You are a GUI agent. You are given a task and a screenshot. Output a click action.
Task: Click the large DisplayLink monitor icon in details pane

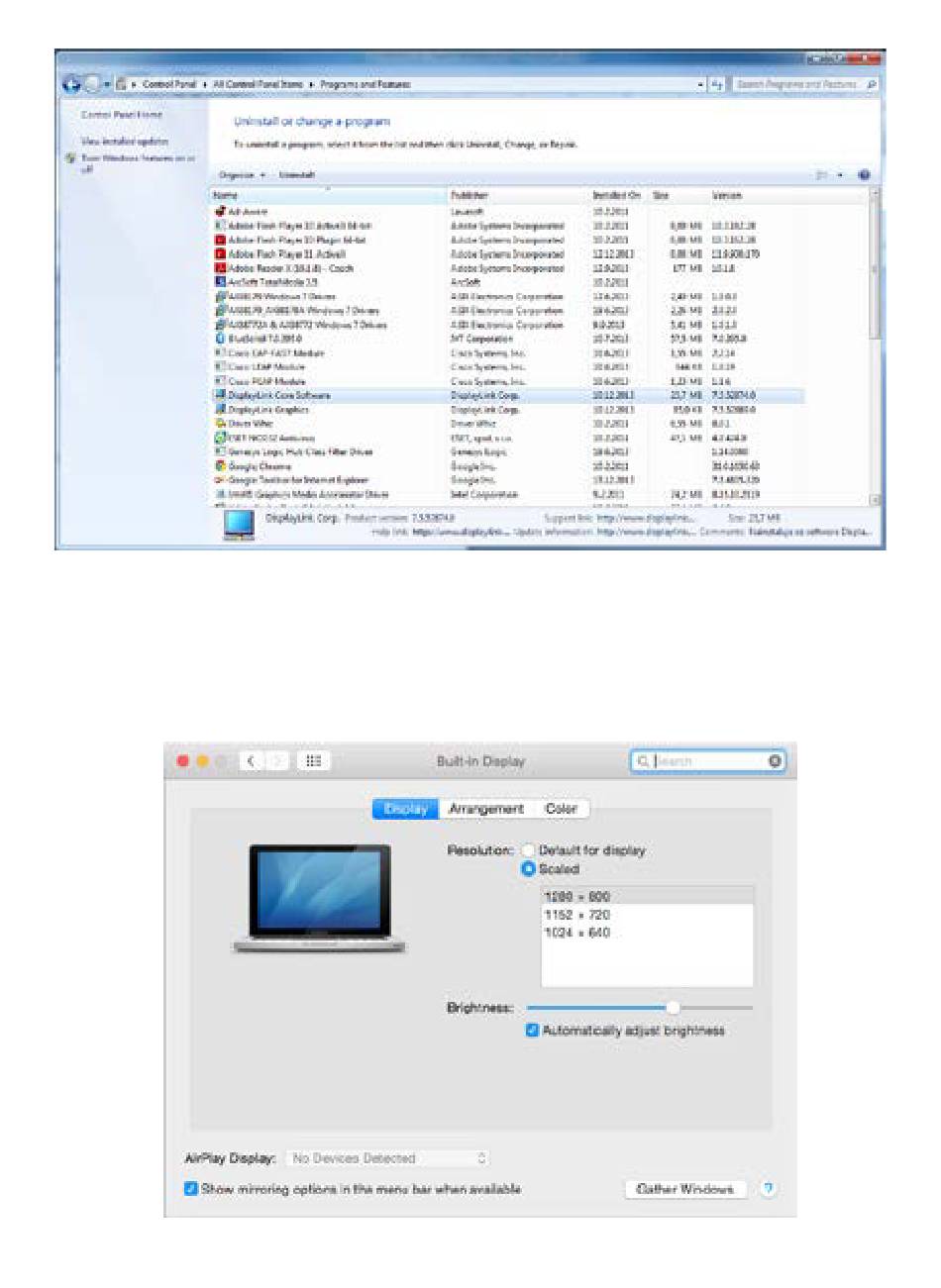(239, 526)
